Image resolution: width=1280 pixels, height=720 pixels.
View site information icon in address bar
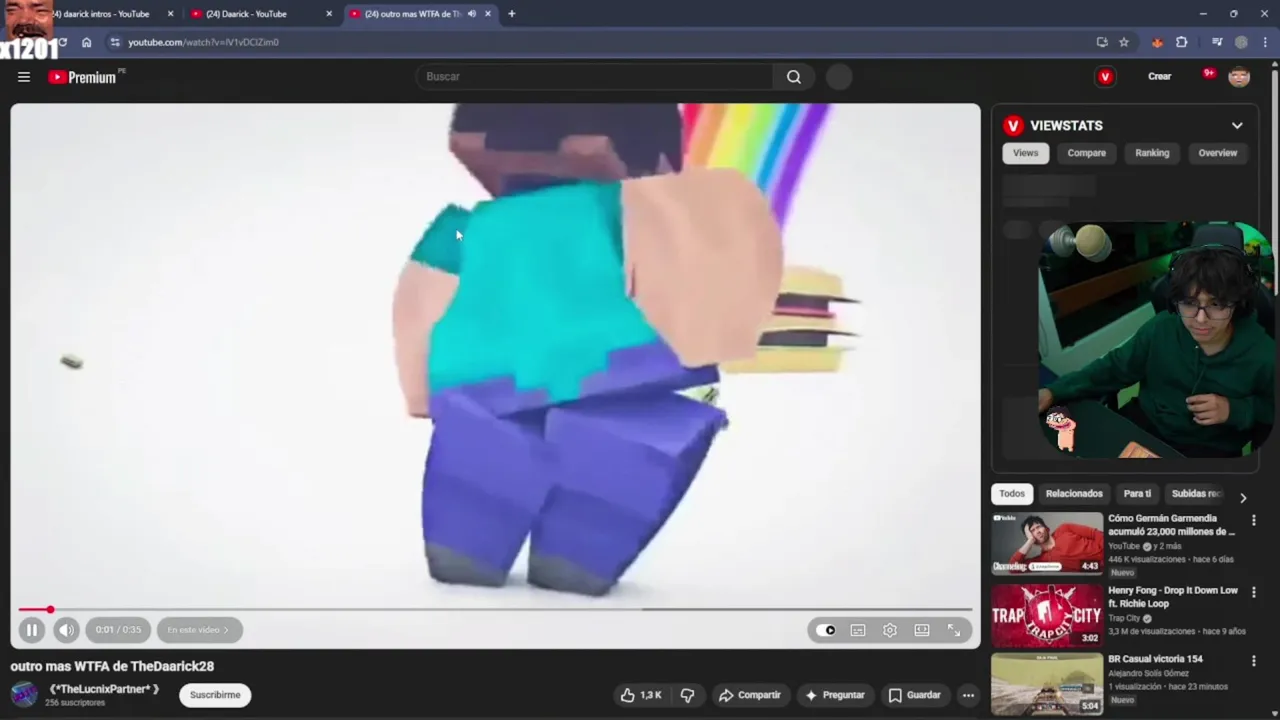point(115,42)
